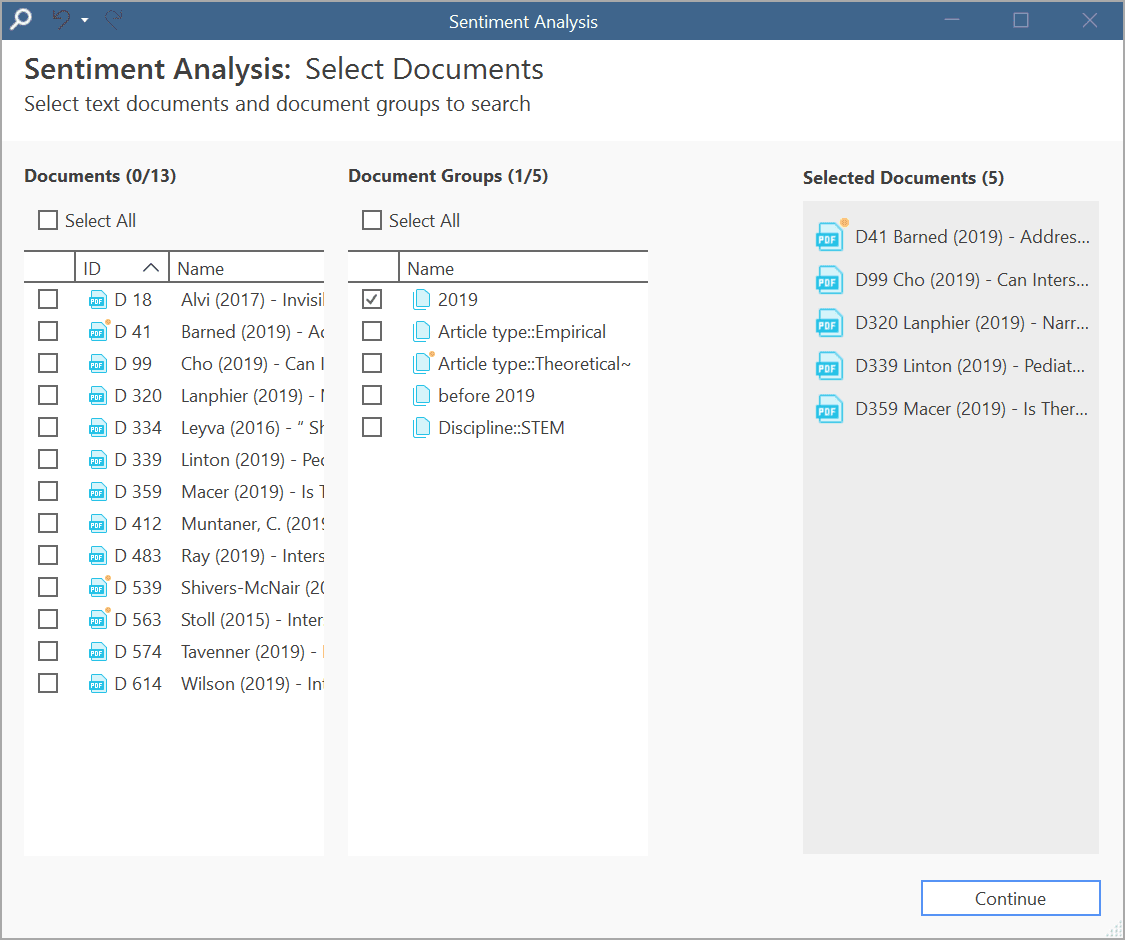Click PDF icon of document D 563
Screen dimensions: 1125x940
click(x=98, y=620)
